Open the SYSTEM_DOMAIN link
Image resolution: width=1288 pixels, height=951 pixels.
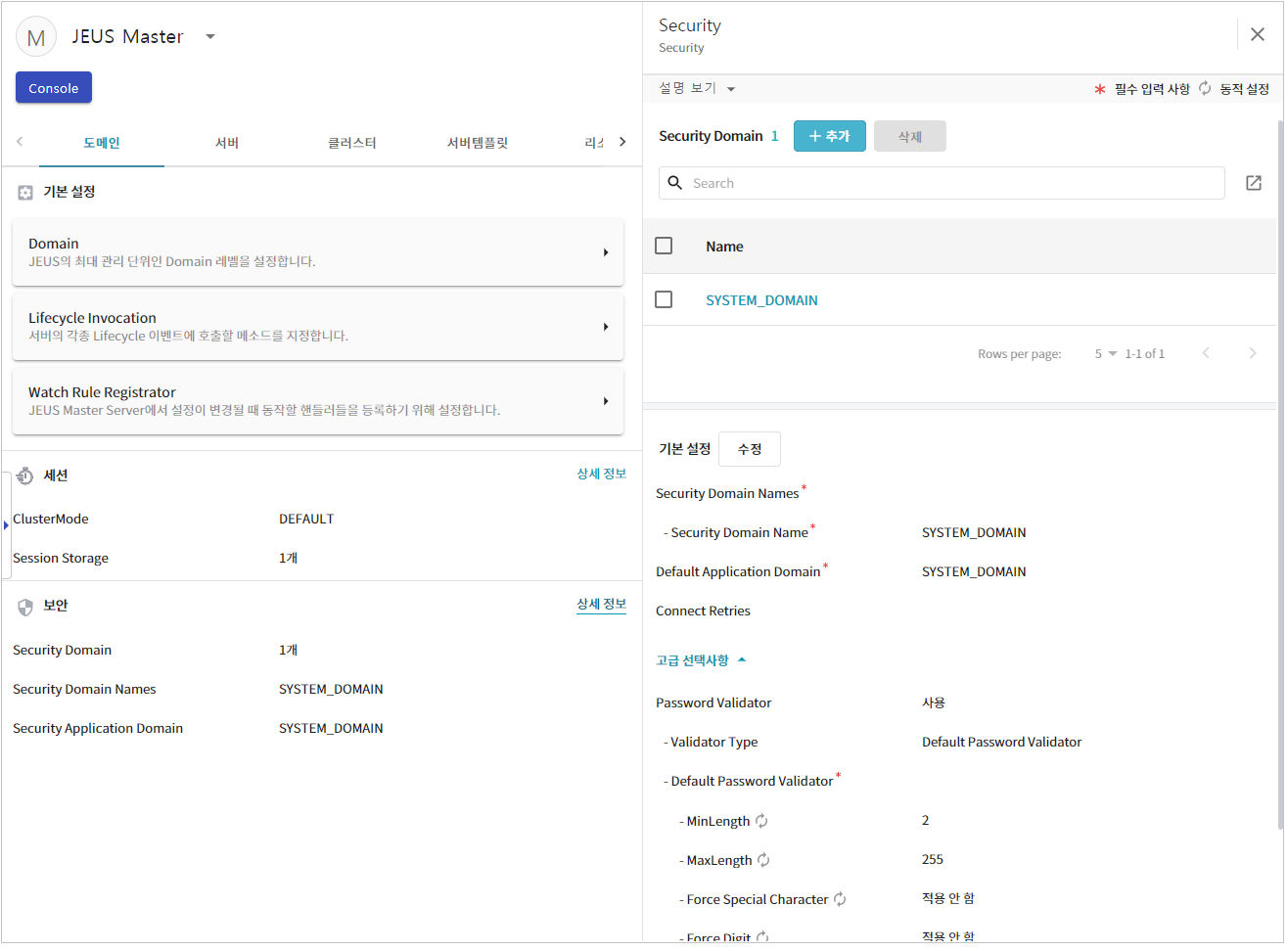coord(761,300)
